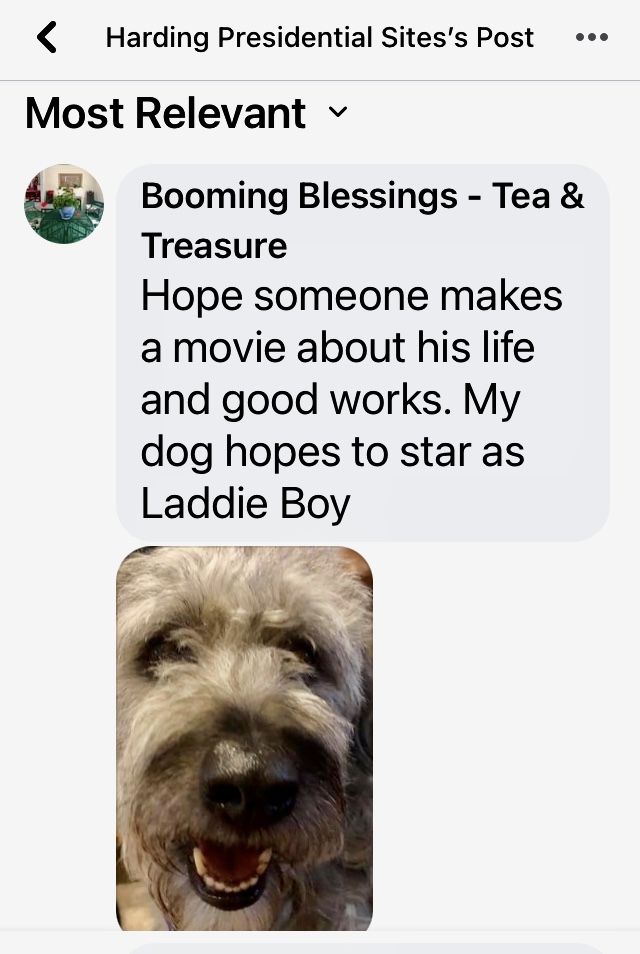The image size is (640, 954).
Task: Open Booming Blessings - Tea & Treasure profile name
Action: (x=363, y=220)
